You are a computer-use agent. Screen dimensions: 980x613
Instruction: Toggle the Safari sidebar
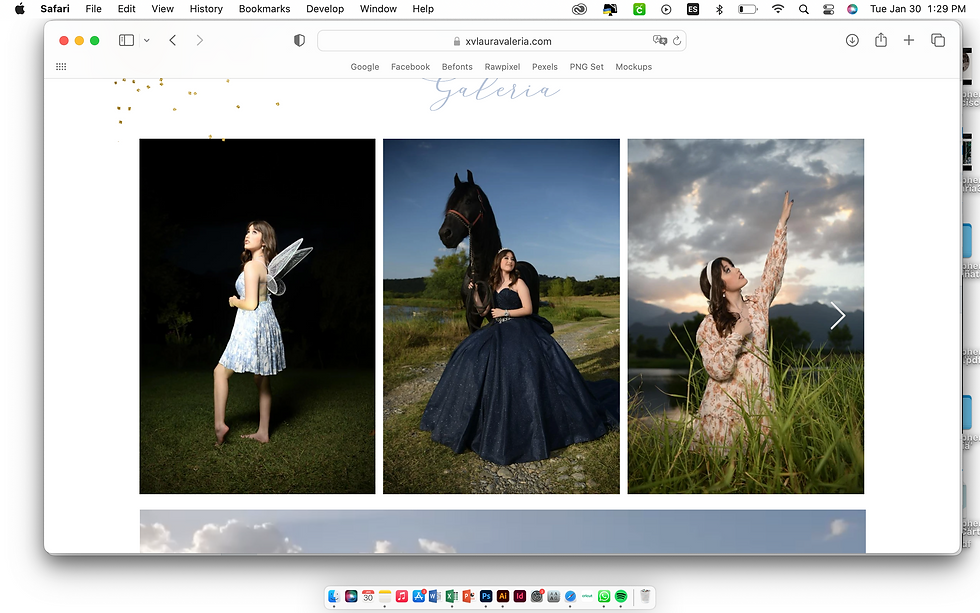(126, 41)
